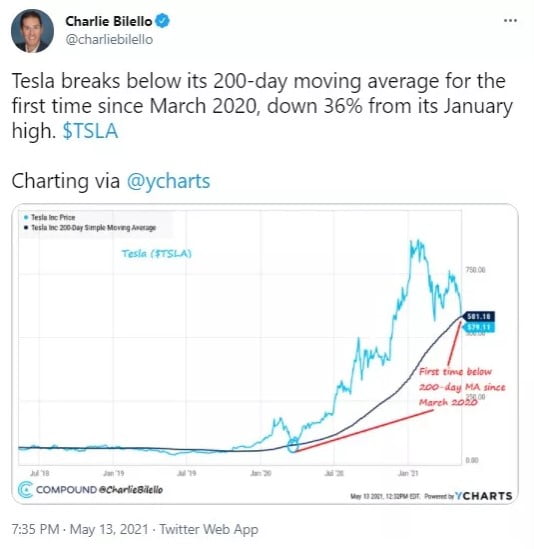Click the Tesla ($TSLA) chart annotation
This screenshot has width=534, height=549.
[x=157, y=253]
